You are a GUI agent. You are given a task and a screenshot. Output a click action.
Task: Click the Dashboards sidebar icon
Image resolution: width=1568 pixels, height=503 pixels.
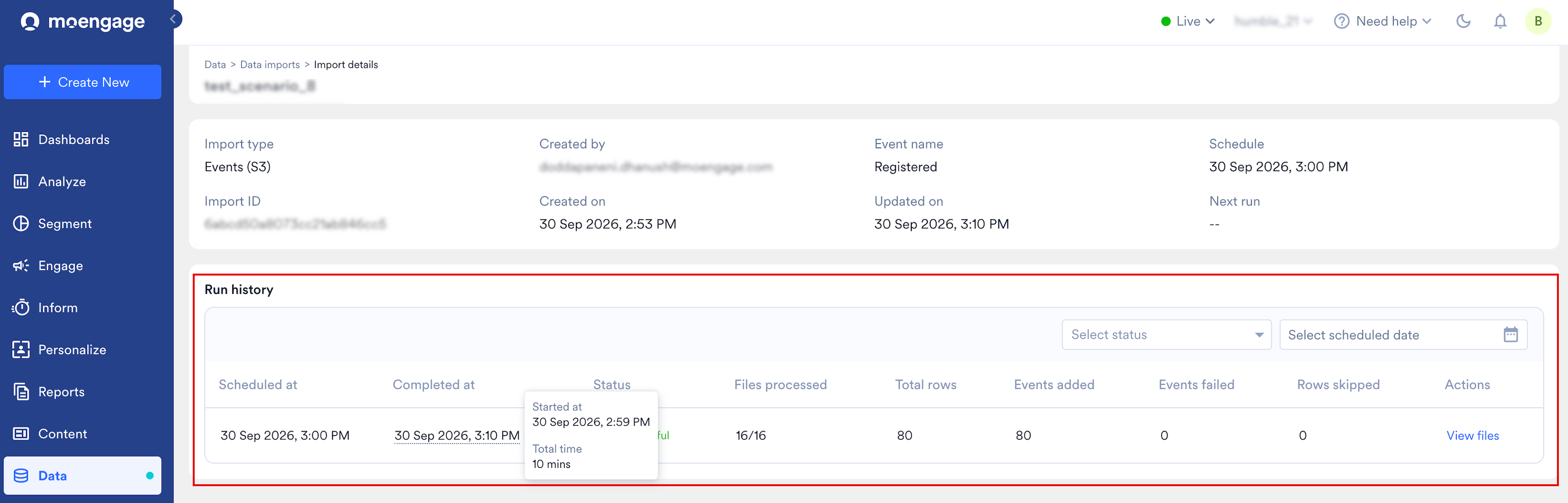pyautogui.click(x=21, y=139)
